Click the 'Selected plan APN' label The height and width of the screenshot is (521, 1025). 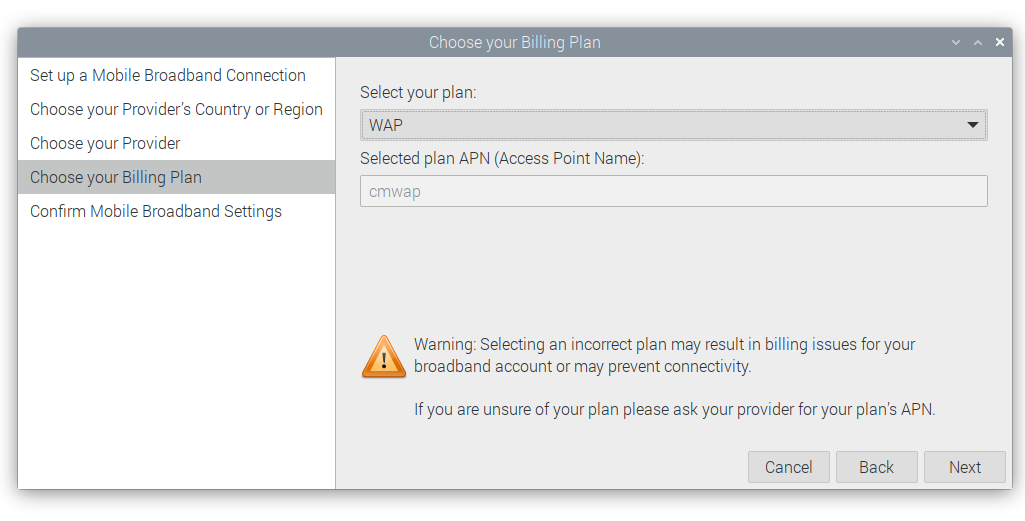click(502, 158)
